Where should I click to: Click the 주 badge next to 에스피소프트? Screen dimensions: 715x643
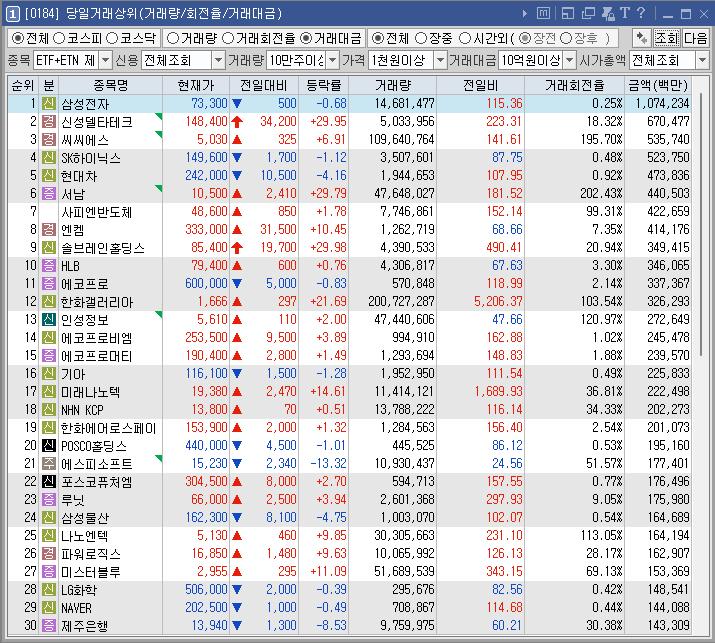tap(49, 463)
